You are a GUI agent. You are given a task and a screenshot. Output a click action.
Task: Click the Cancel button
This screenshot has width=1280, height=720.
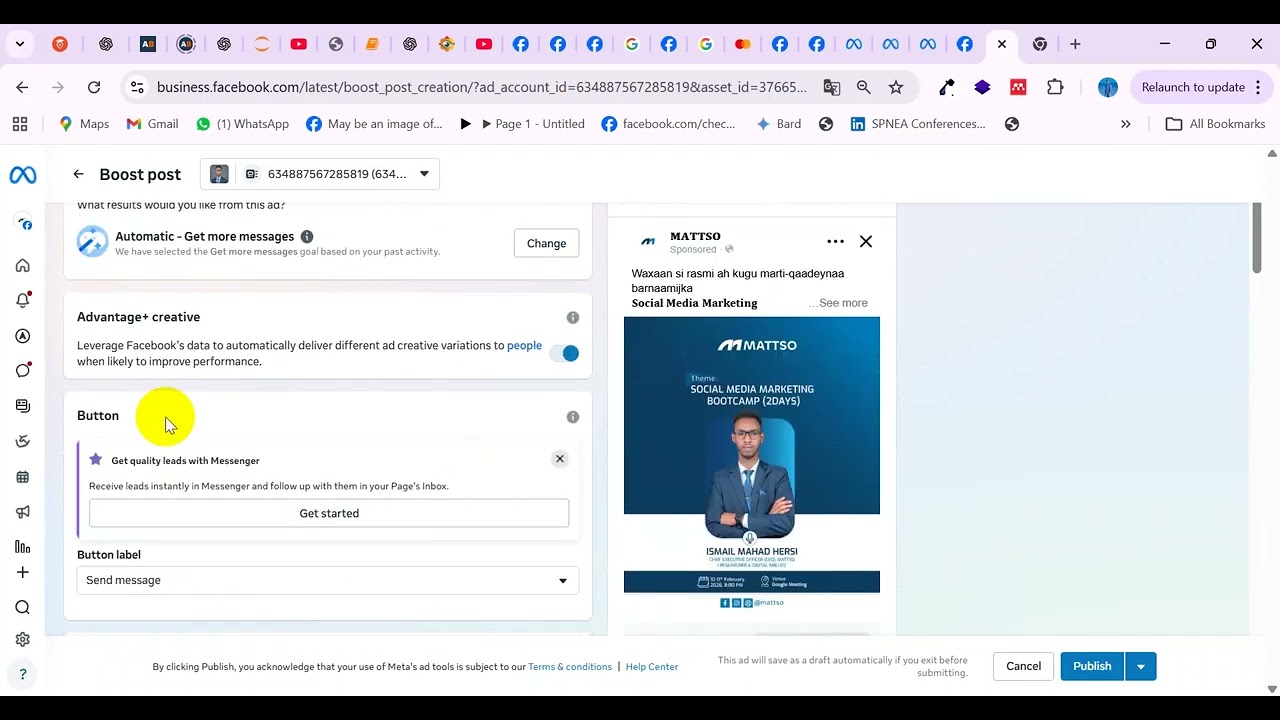pos(1023,666)
